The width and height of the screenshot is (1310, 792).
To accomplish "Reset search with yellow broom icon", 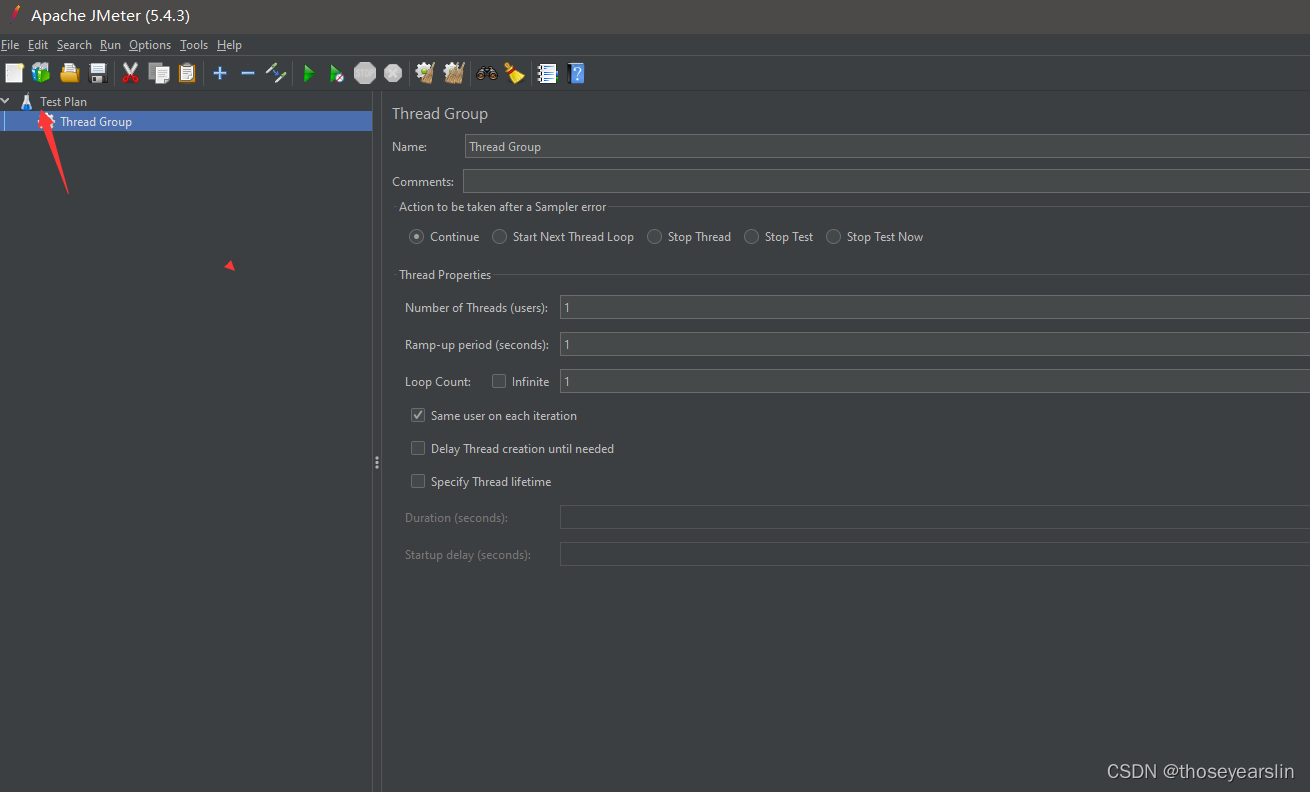I will click(514, 73).
